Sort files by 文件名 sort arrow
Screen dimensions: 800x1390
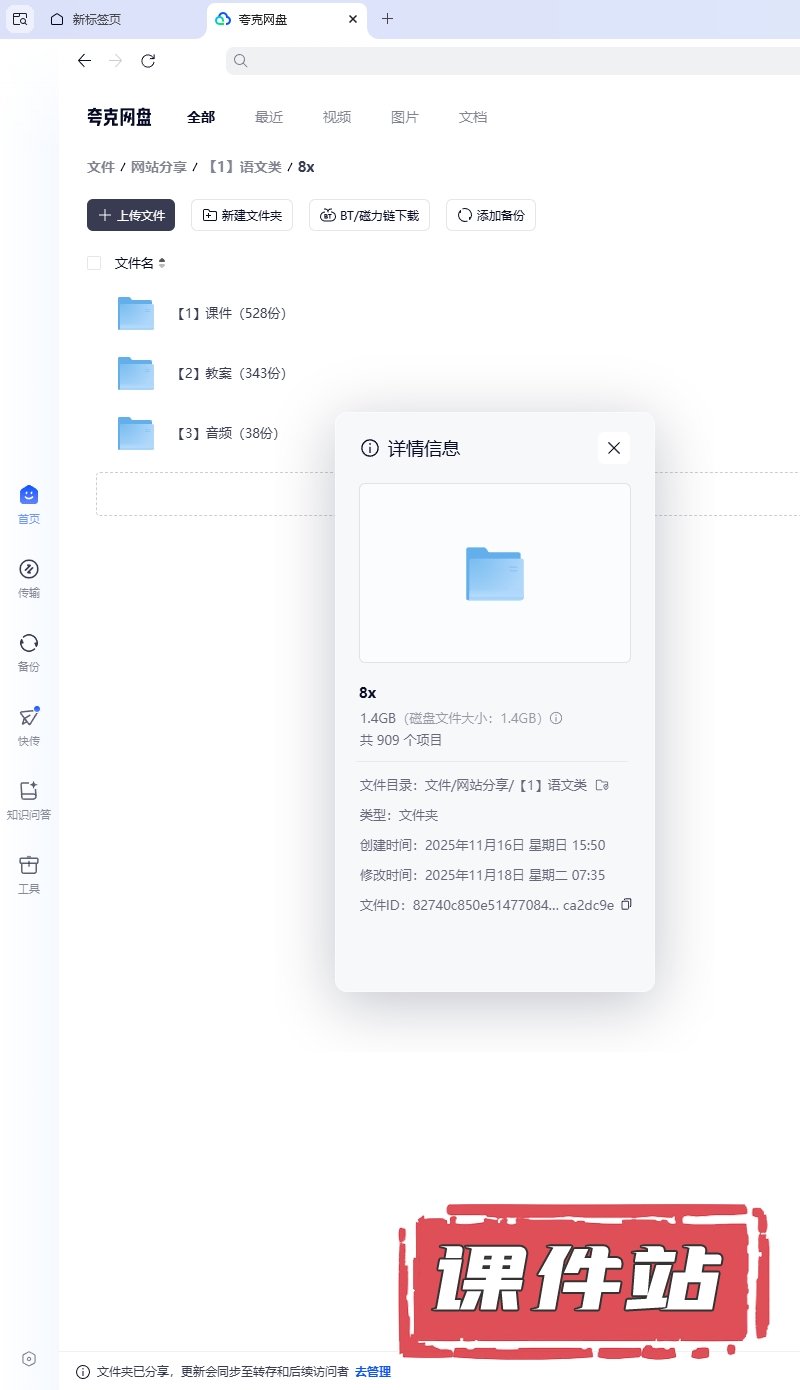(x=162, y=263)
